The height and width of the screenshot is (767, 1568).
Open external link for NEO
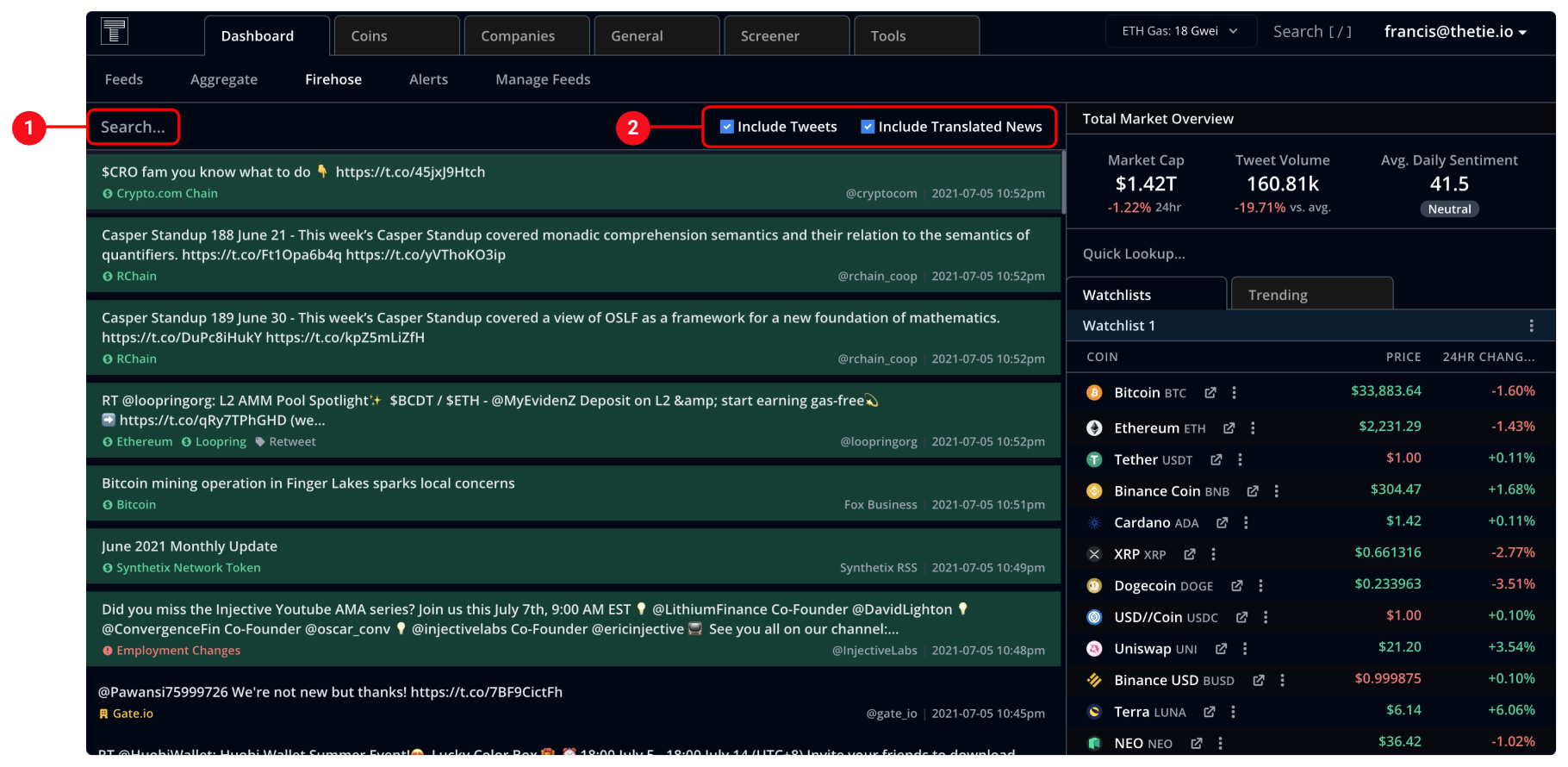1196,744
